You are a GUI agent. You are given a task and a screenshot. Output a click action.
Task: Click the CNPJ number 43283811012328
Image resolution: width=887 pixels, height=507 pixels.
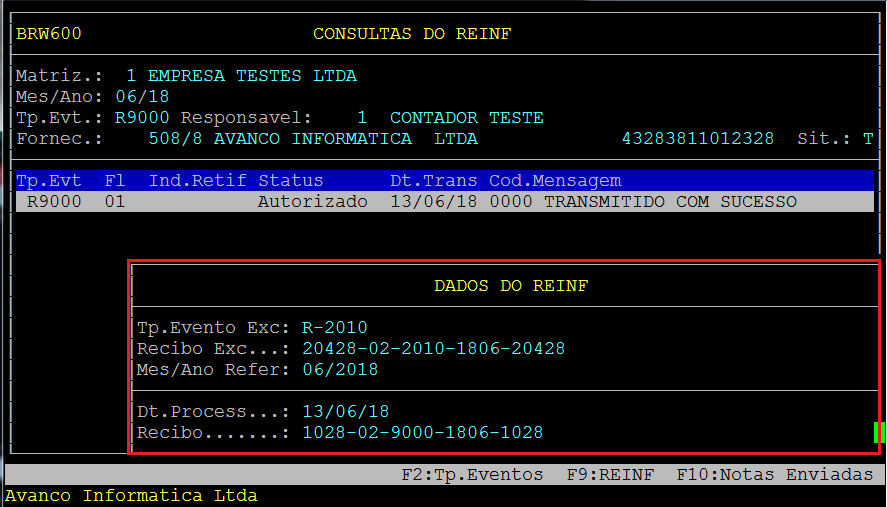(697, 139)
